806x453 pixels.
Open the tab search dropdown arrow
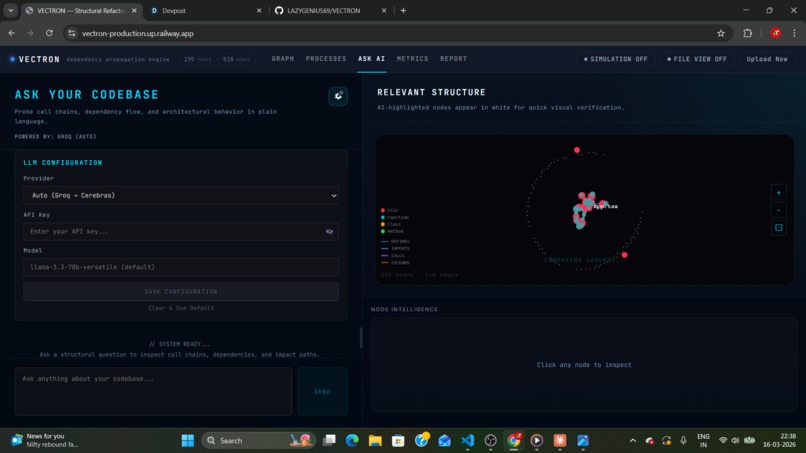tap(10, 10)
